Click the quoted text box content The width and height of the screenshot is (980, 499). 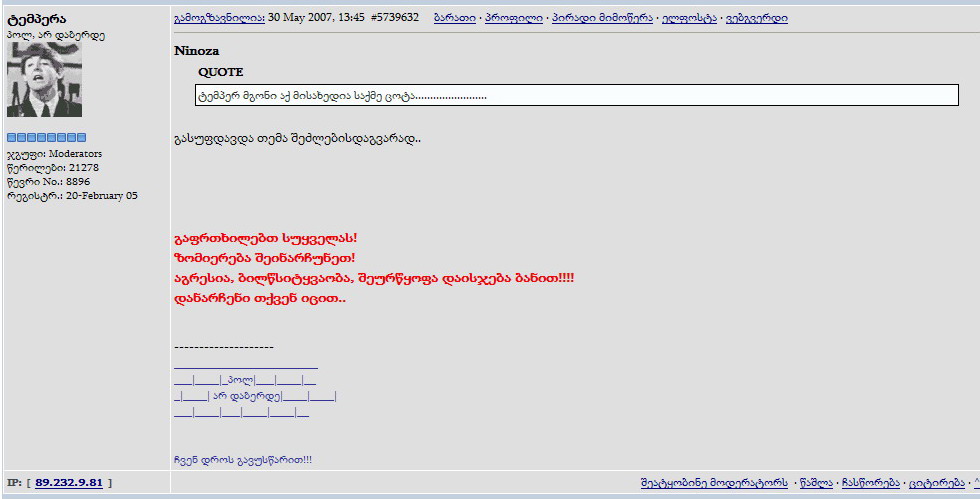[576, 95]
